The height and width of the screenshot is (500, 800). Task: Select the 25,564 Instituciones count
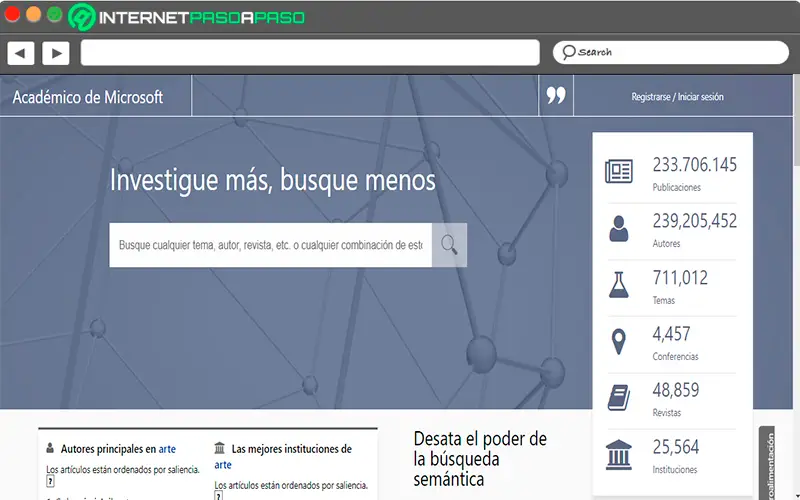(676, 447)
